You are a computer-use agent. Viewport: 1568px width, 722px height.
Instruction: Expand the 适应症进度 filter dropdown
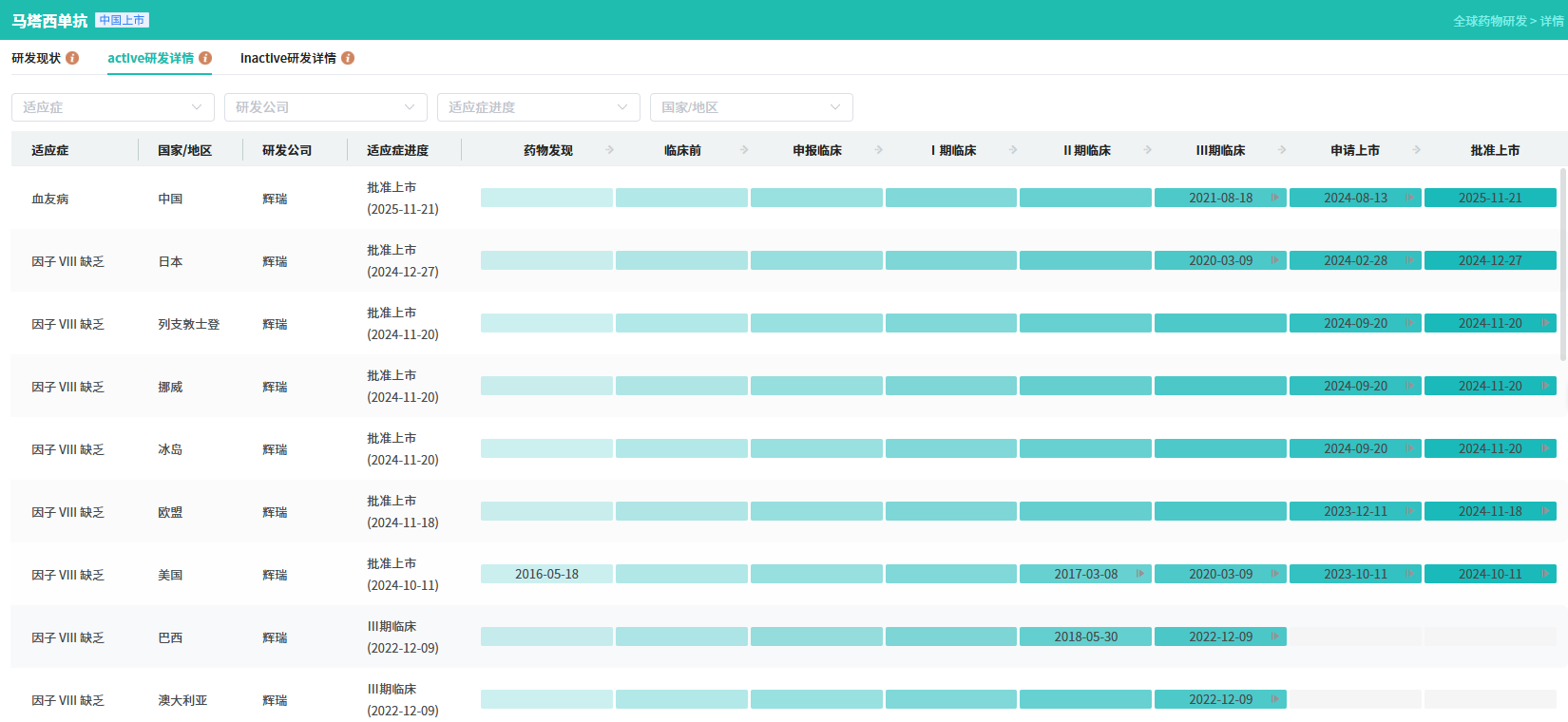(x=538, y=107)
